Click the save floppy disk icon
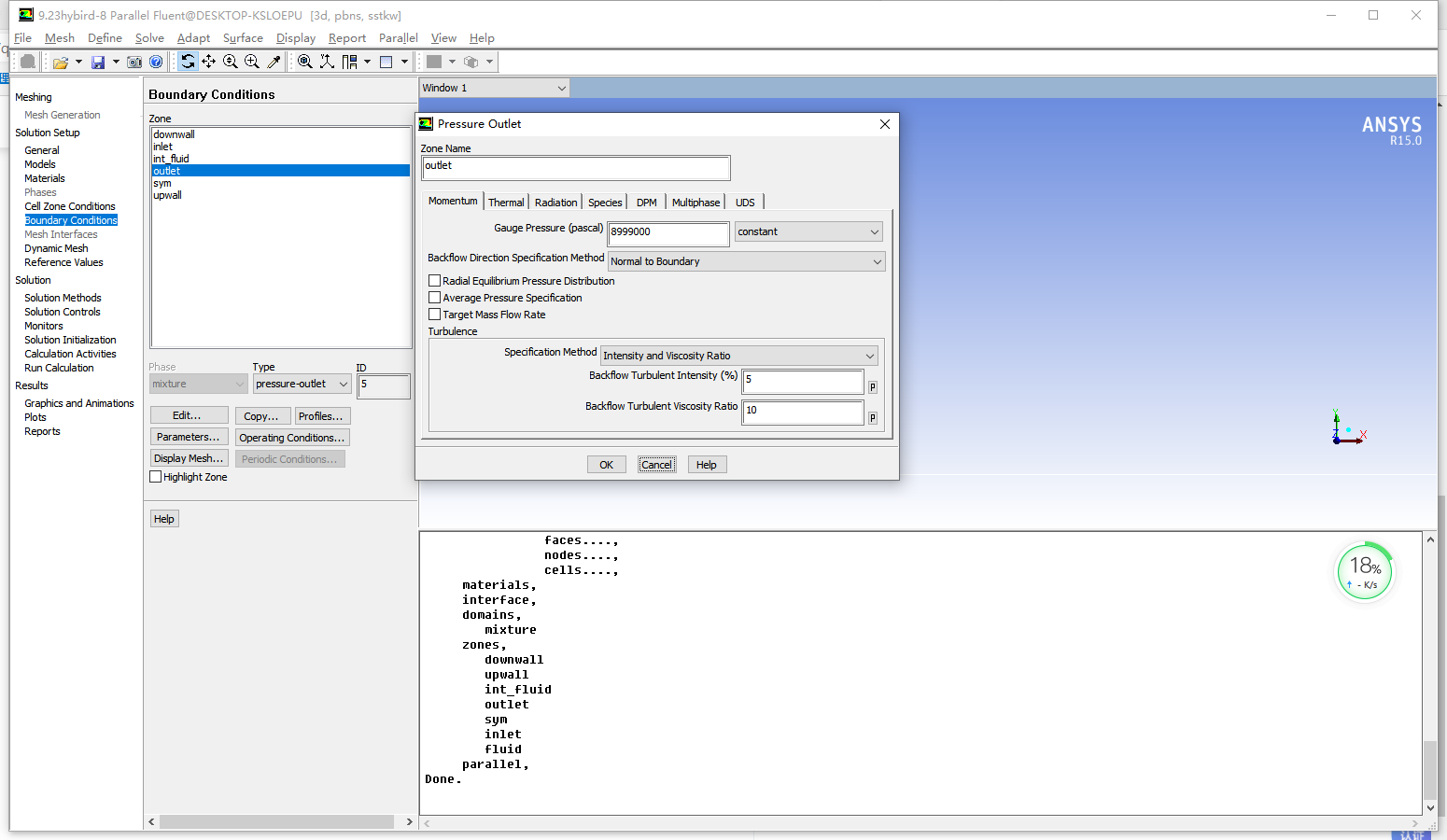 pos(98,63)
